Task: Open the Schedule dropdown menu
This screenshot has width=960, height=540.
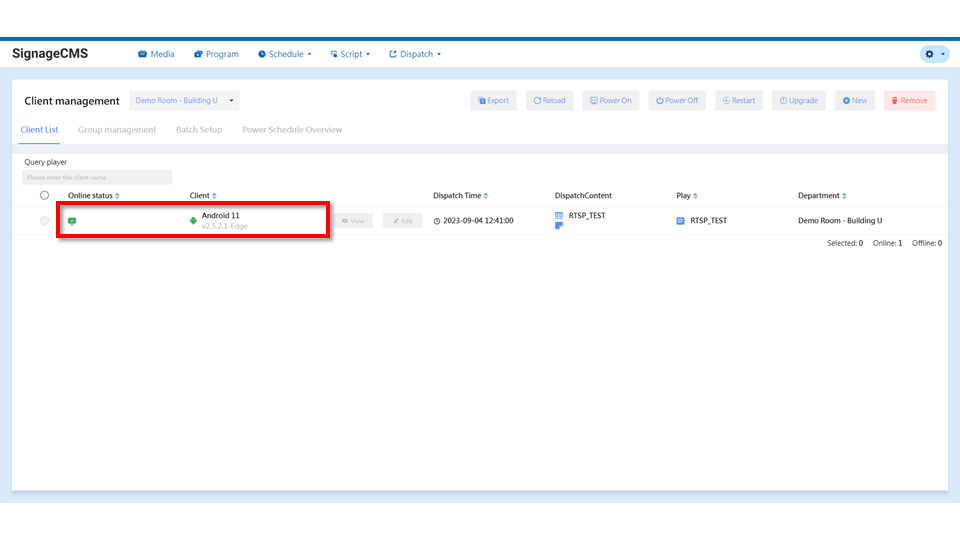Action: point(285,54)
